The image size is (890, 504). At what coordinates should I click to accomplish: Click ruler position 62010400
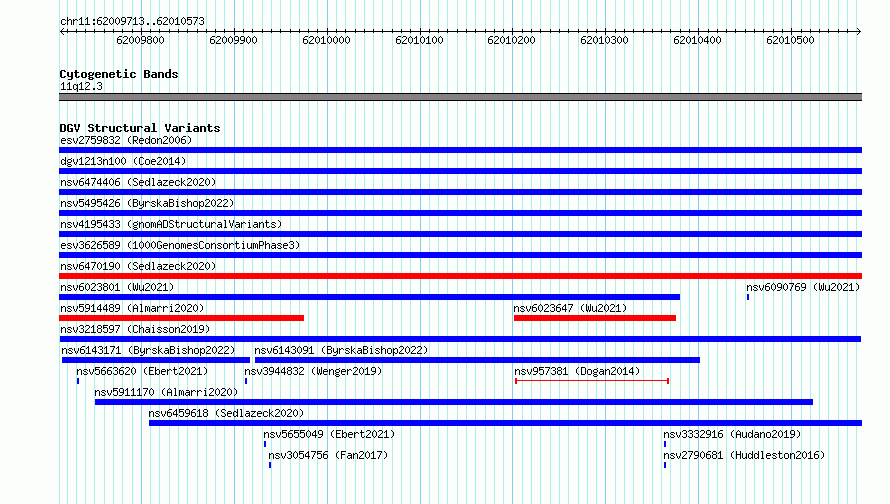[698, 40]
